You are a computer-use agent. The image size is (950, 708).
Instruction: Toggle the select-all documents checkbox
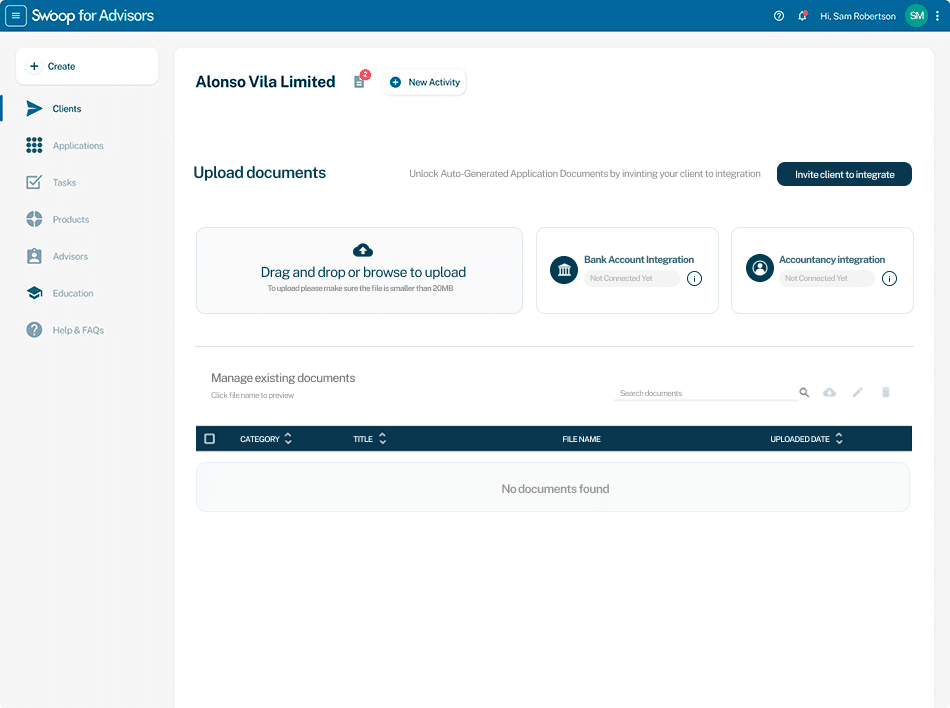(210, 439)
